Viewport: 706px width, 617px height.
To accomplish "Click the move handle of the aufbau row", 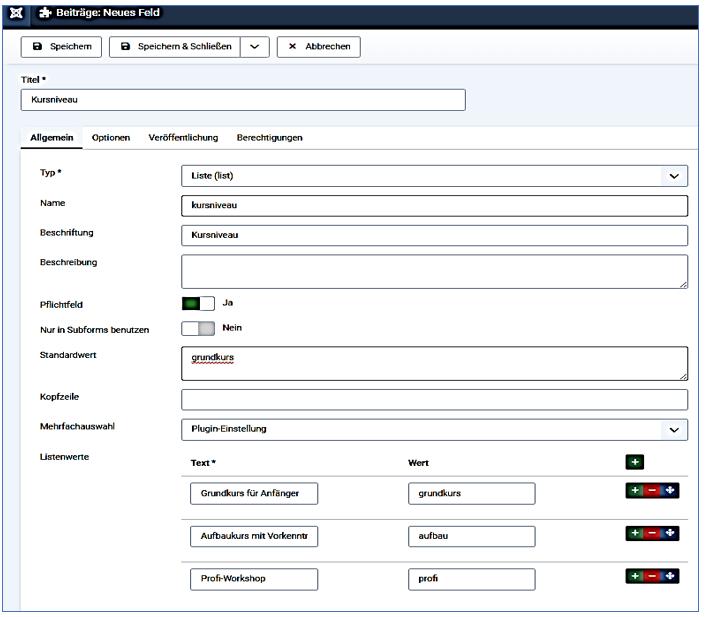I will pyautogui.click(x=670, y=534).
